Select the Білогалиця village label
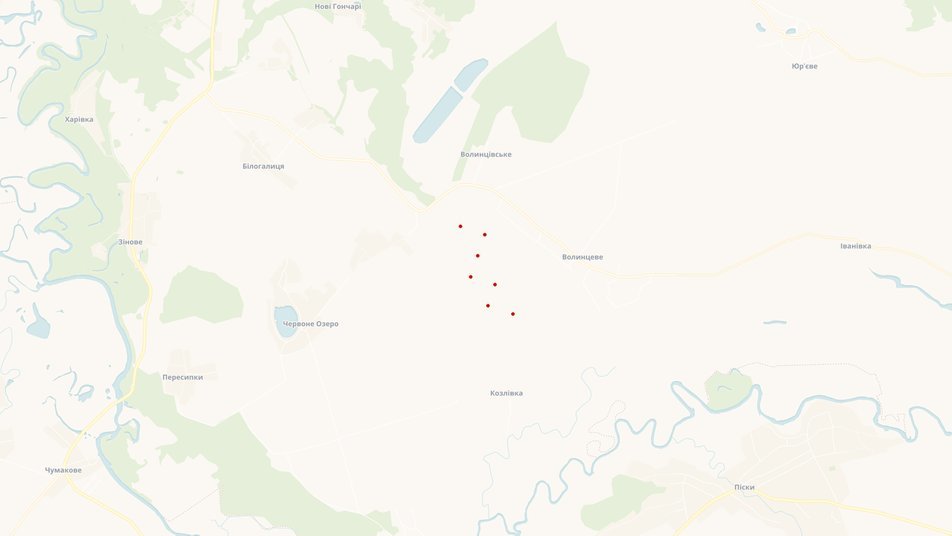 (263, 166)
